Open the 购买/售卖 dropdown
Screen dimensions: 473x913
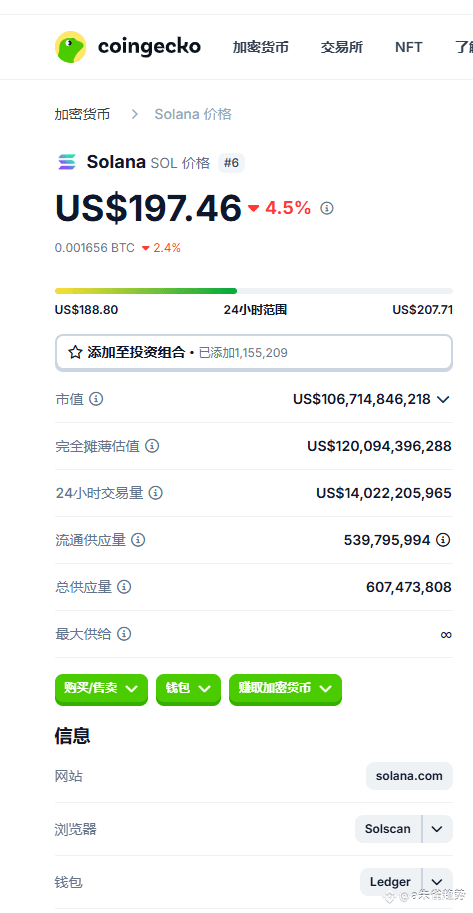(x=101, y=689)
